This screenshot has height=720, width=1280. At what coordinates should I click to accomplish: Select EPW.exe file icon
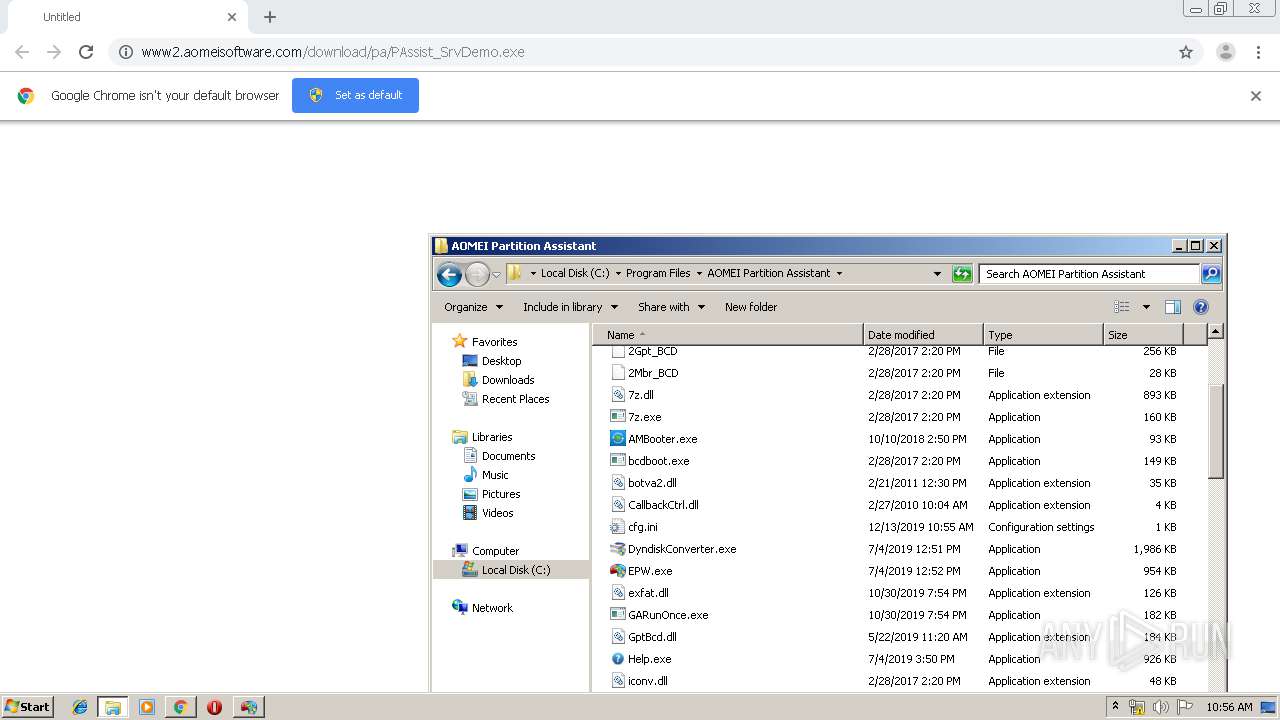618,570
